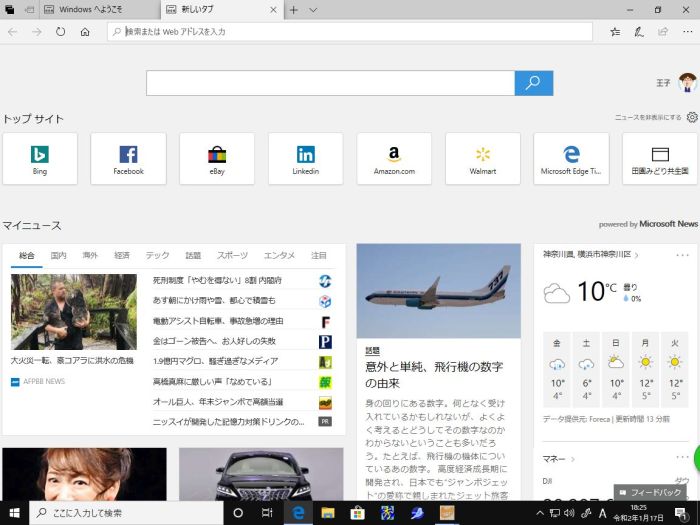Click the add notes pen icon

(639, 32)
